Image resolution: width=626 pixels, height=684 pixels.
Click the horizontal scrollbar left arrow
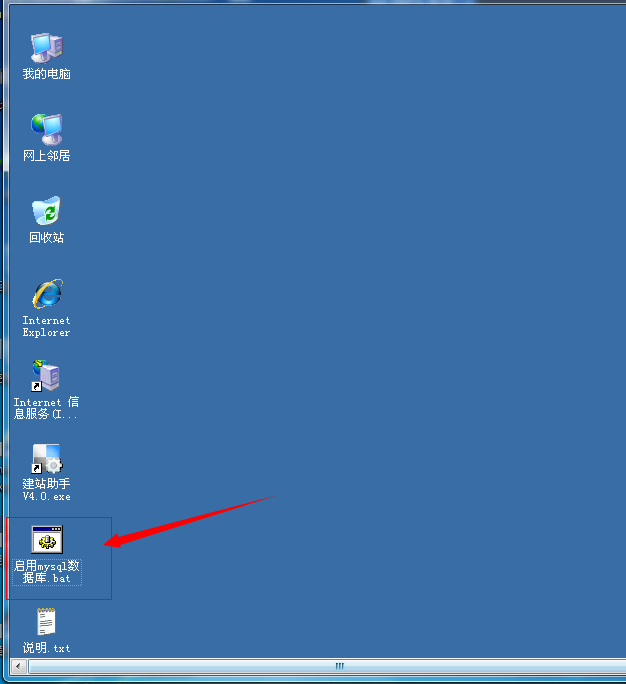(16, 665)
